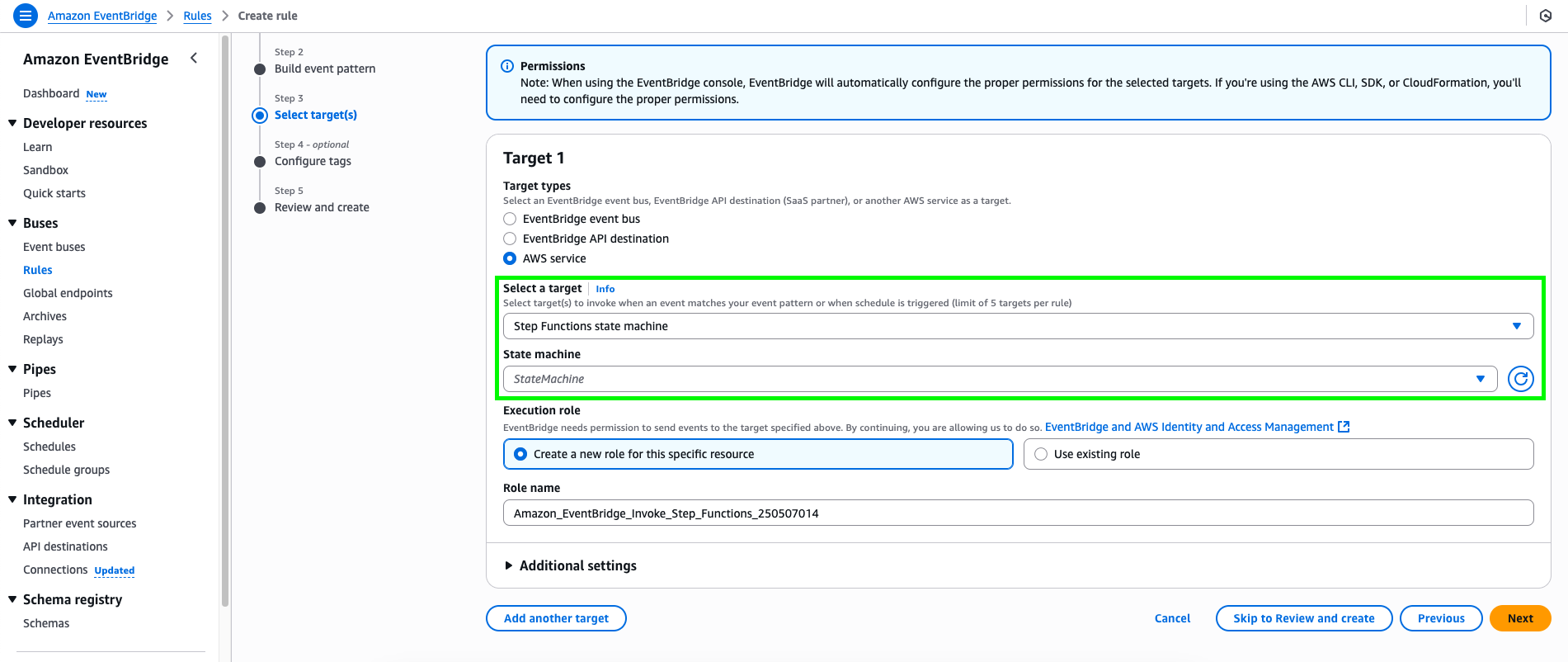Click Add another target button

[556, 618]
